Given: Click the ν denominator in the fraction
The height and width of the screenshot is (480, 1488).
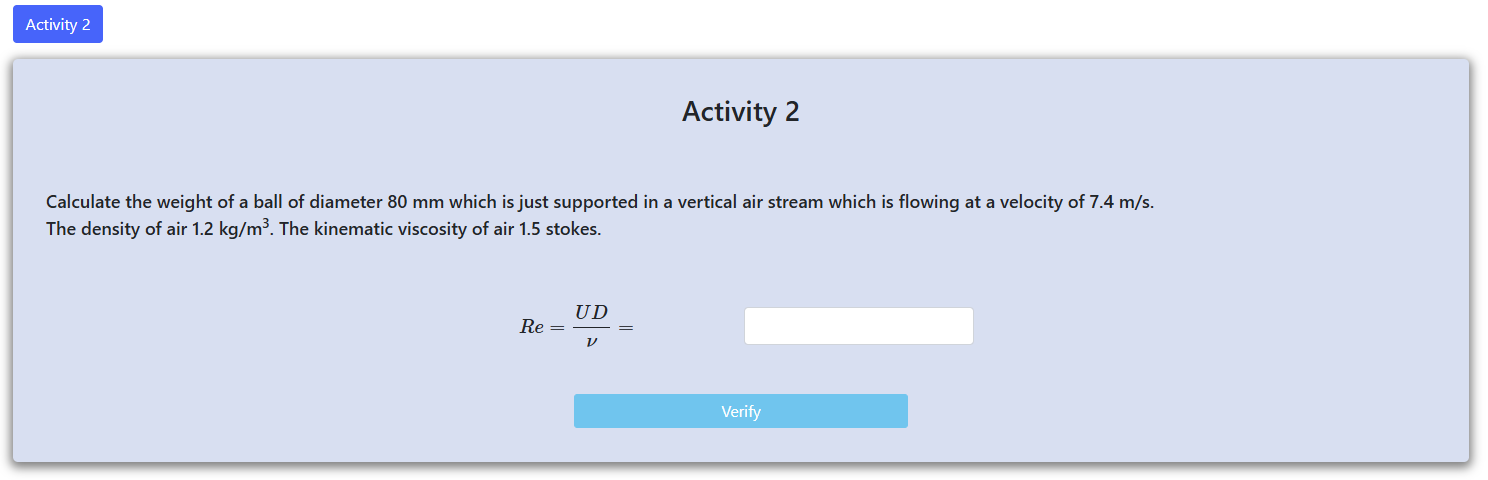Looking at the screenshot, I should pyautogui.click(x=591, y=341).
